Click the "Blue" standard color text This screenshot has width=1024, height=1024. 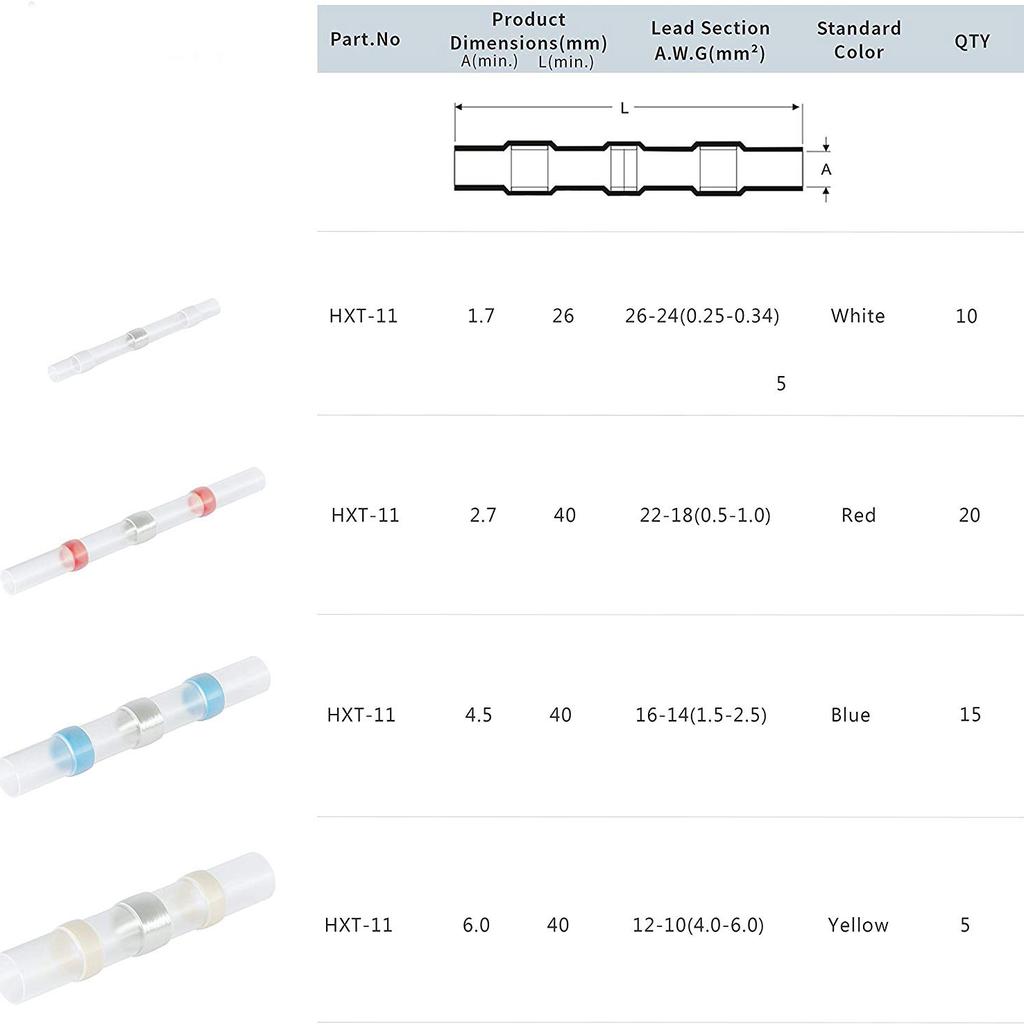850,715
